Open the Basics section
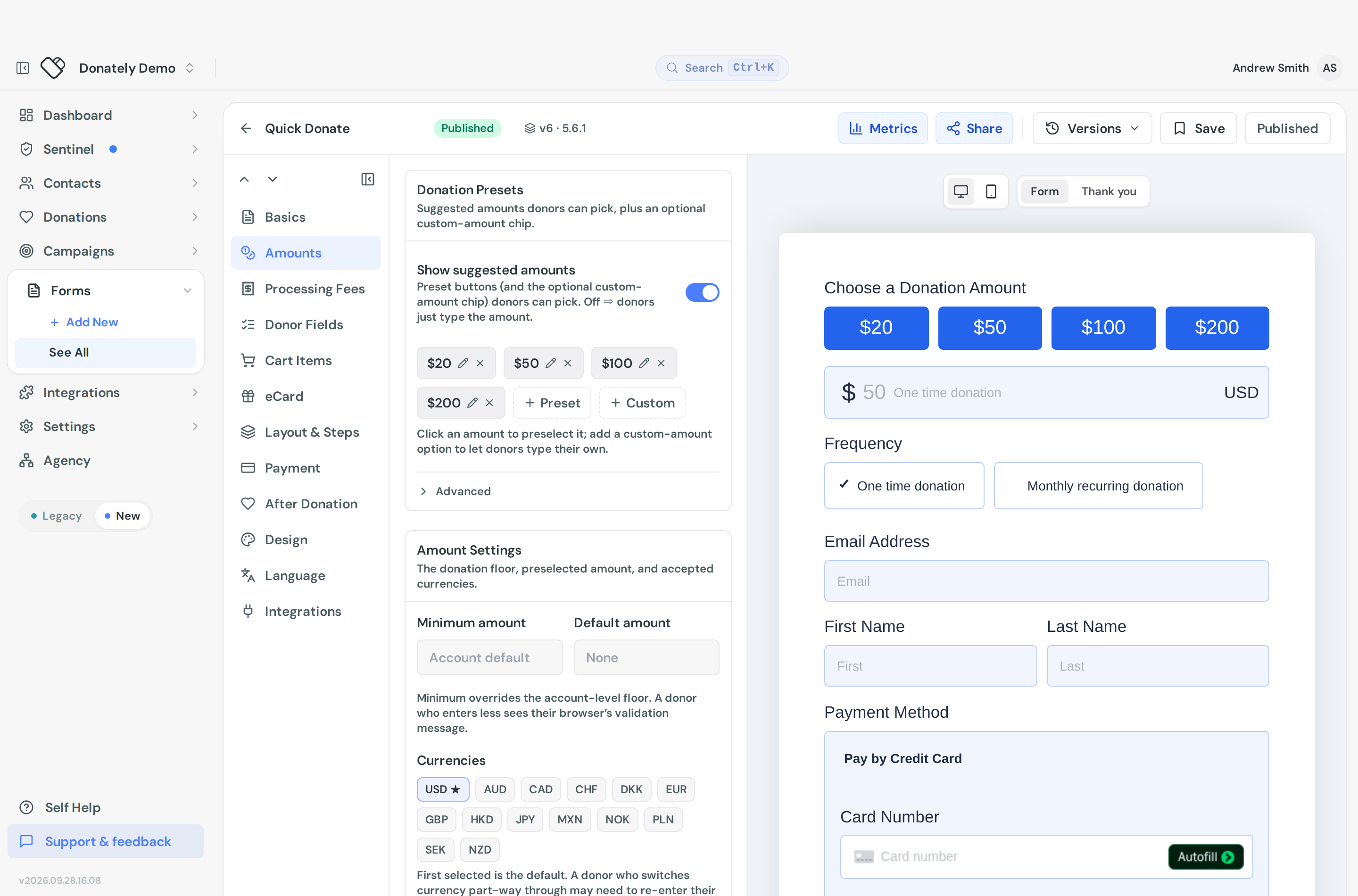The height and width of the screenshot is (896, 1358). tap(306, 217)
